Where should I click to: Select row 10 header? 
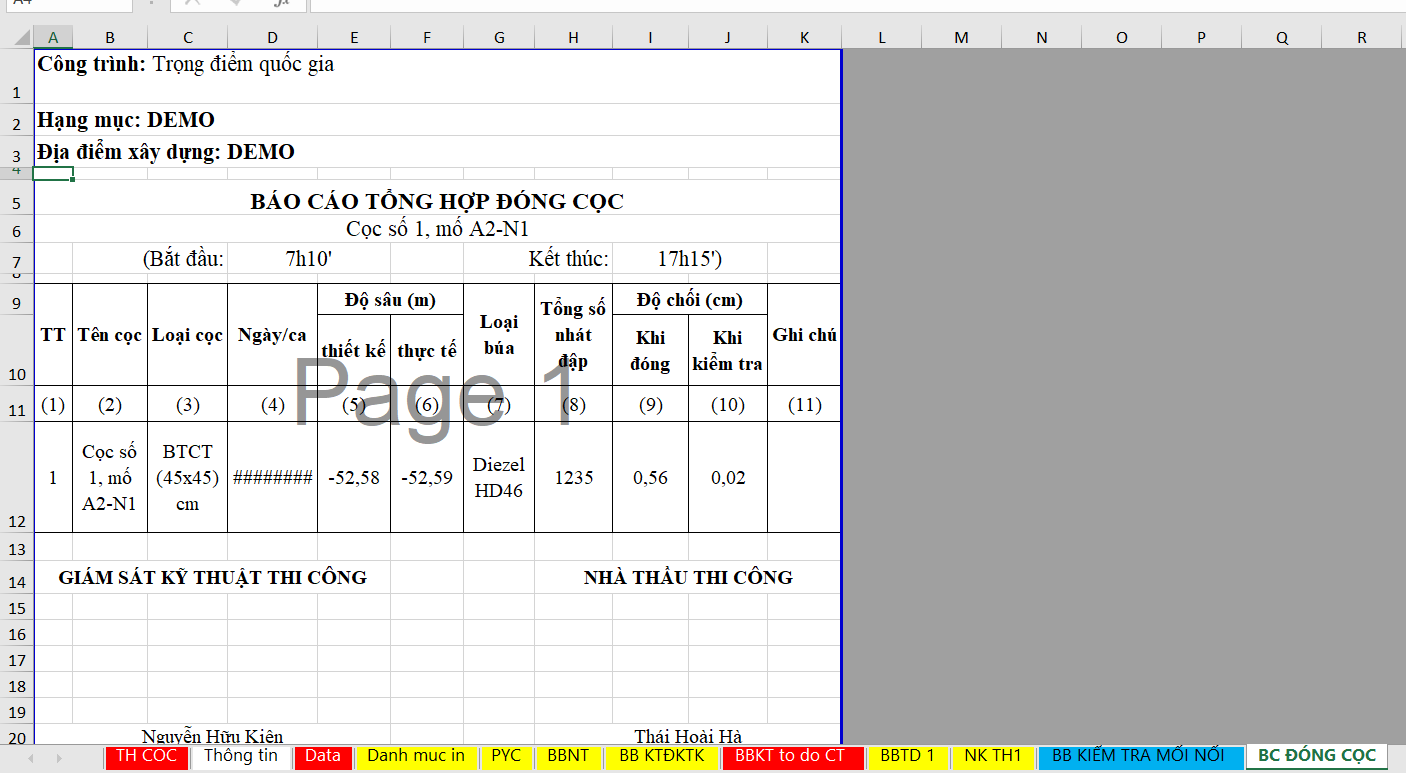coord(16,351)
